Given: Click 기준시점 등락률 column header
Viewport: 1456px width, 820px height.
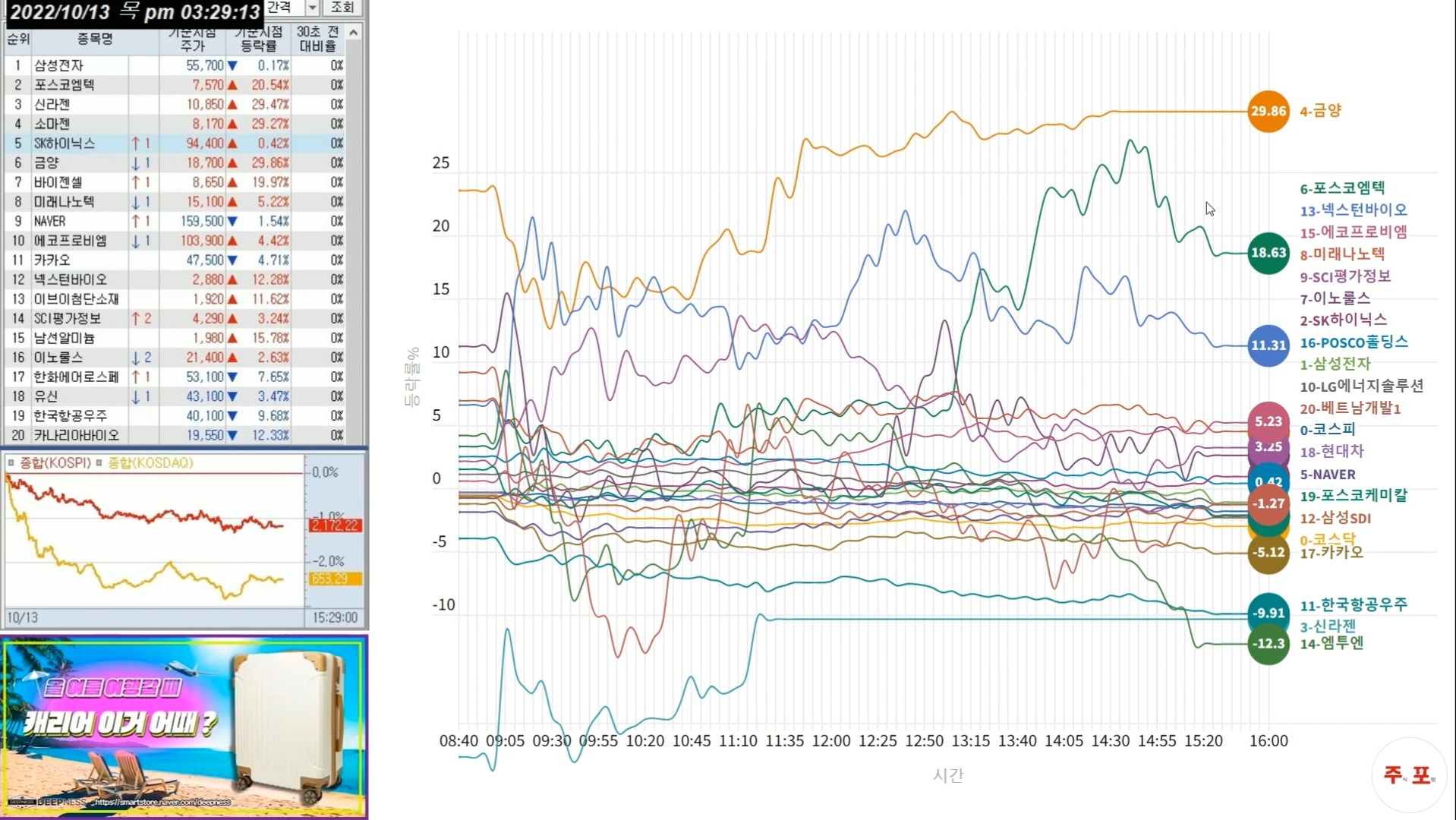Looking at the screenshot, I should coord(259,39).
